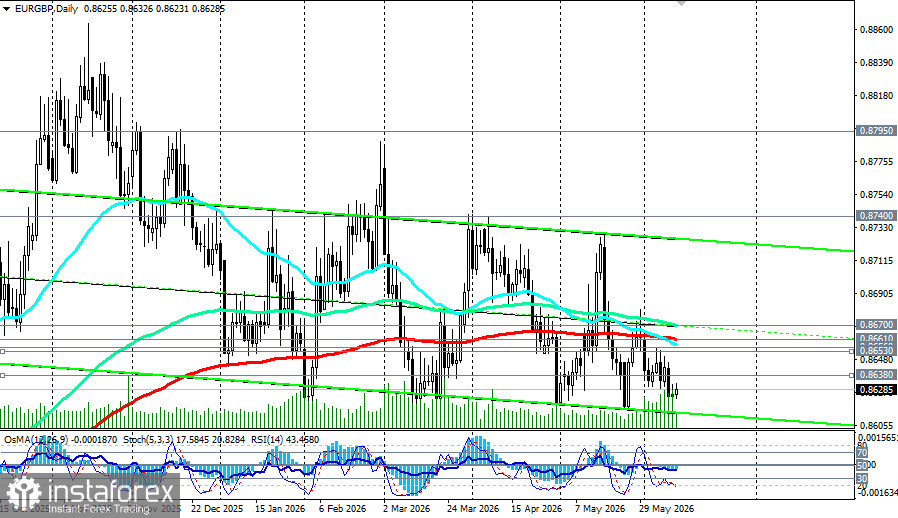
Task: Click the 29 May 2026 date label
Action: click(667, 509)
